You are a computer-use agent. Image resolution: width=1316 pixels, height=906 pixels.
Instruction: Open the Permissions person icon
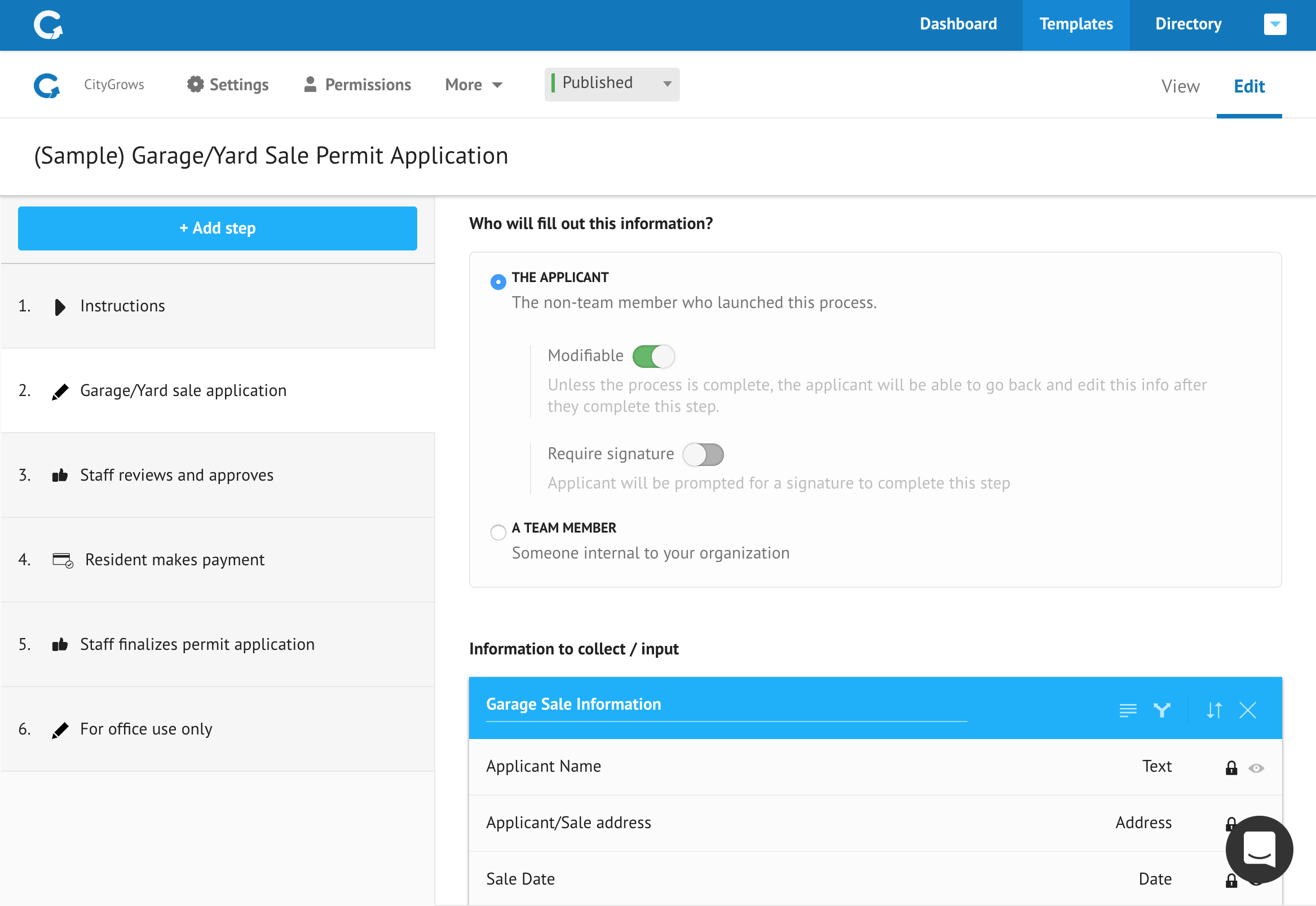point(310,84)
